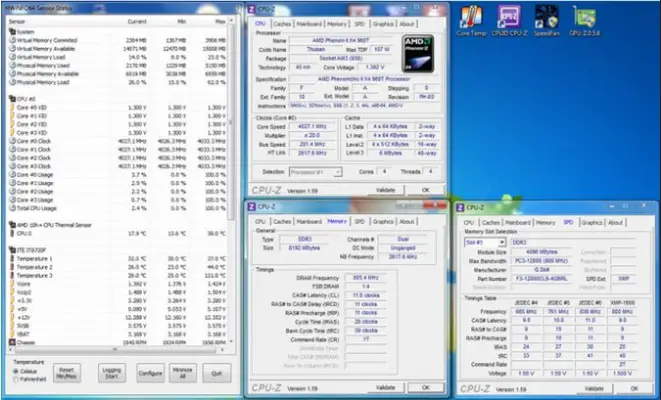Open Graphics tab in top CPU-Z window
Image resolution: width=661 pixels, height=400 pixels.
point(383,24)
